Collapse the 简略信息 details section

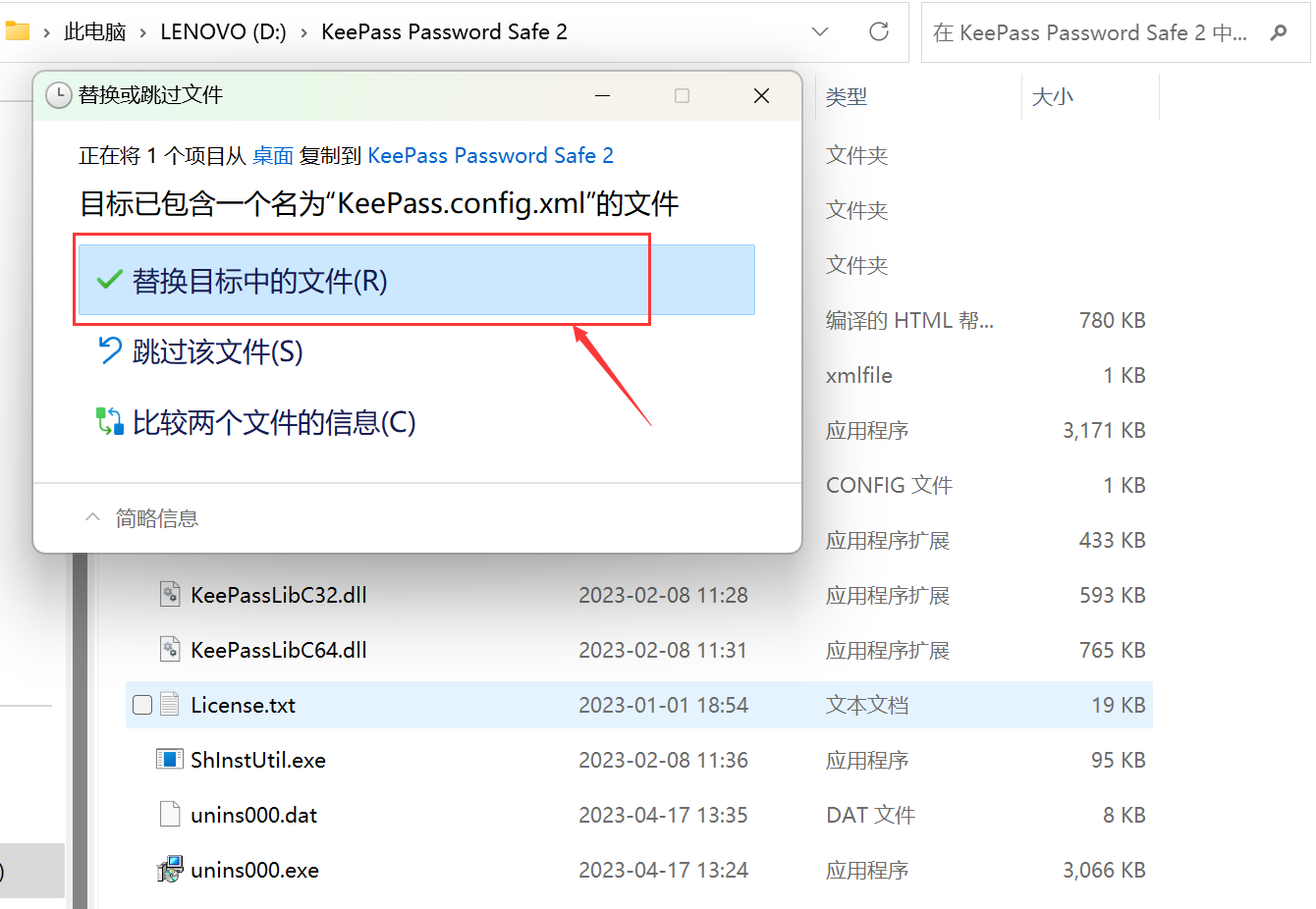(x=142, y=517)
